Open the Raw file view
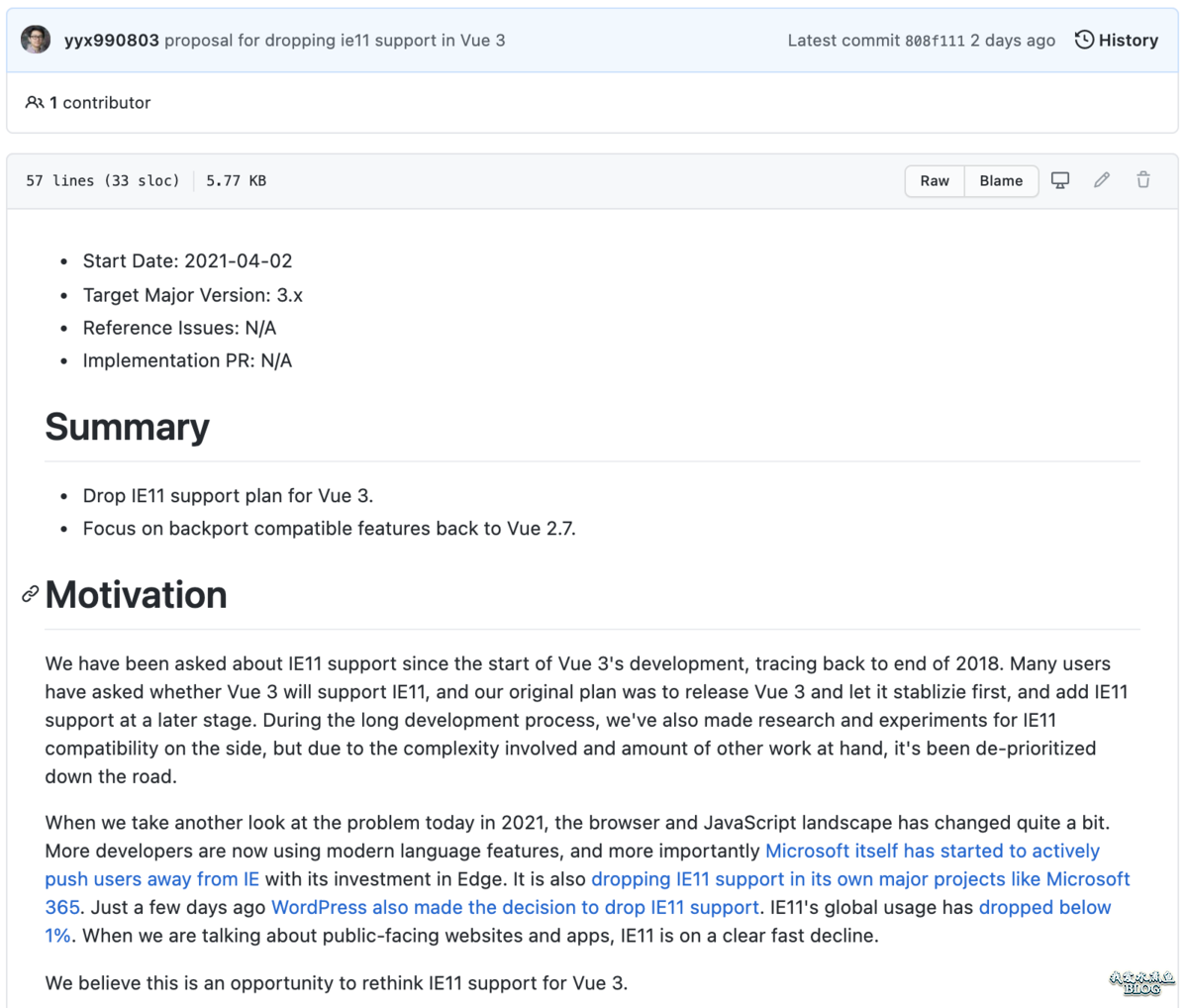Viewport: 1188px width, 1008px height. [x=935, y=181]
